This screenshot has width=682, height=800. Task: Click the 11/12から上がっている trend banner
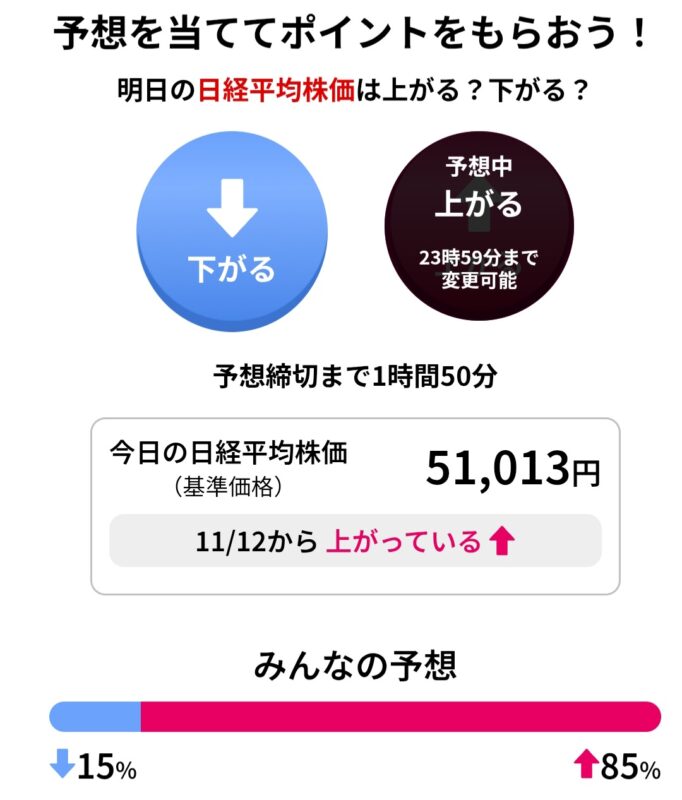(355, 541)
